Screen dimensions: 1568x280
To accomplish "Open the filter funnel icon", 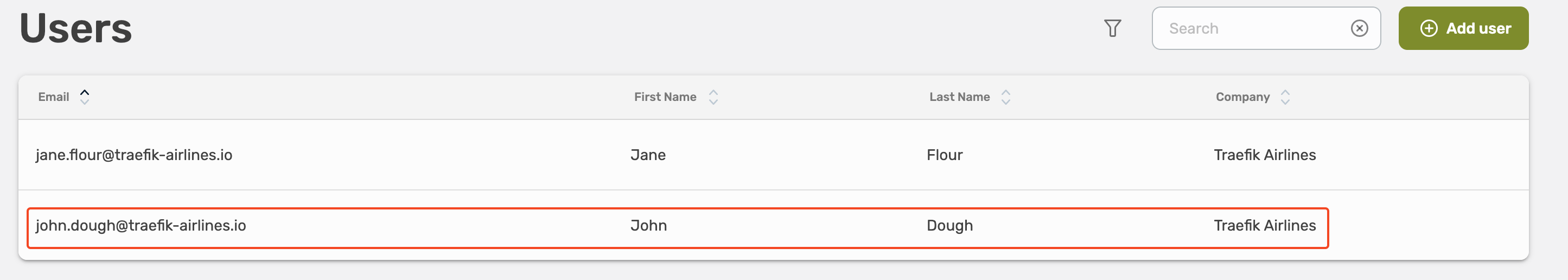I will [x=1112, y=29].
